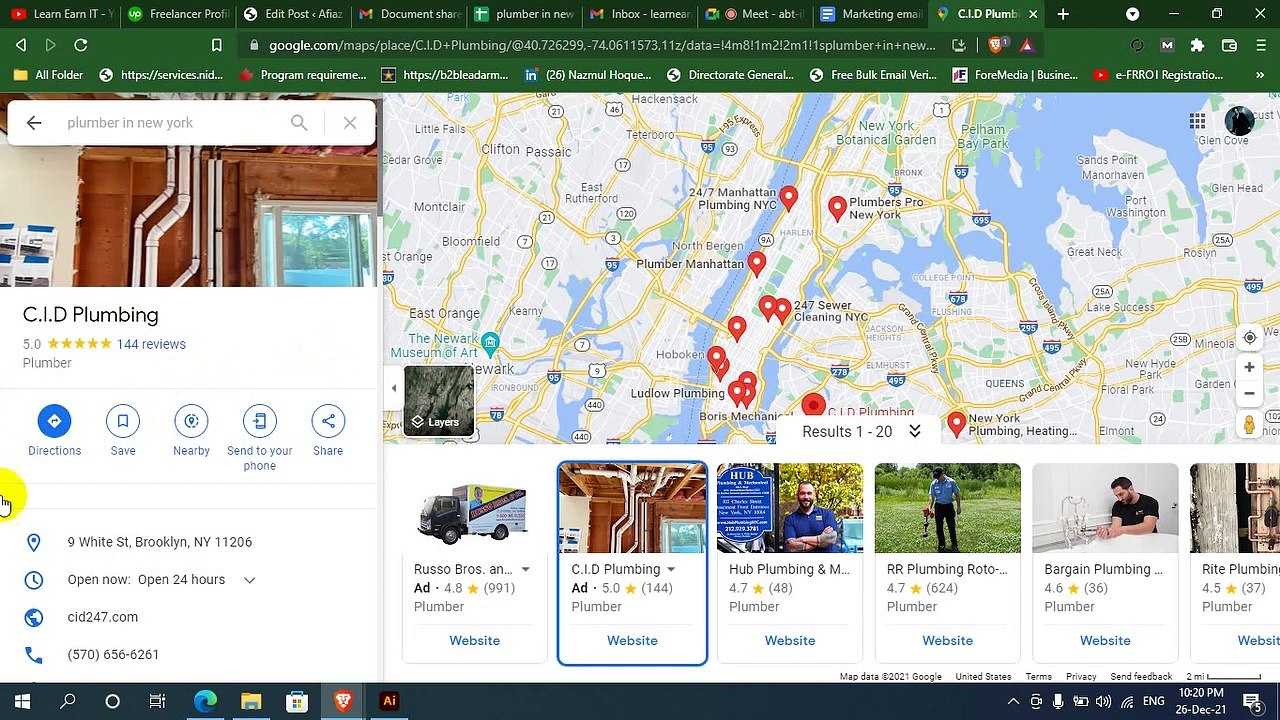The height and width of the screenshot is (720, 1280).
Task: Open the Brave Shields icon
Action: tap(997, 45)
